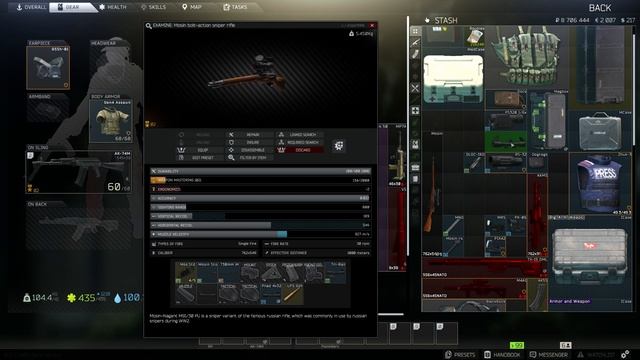
Task: Click the Durability stat bar
Action: click(x=260, y=171)
